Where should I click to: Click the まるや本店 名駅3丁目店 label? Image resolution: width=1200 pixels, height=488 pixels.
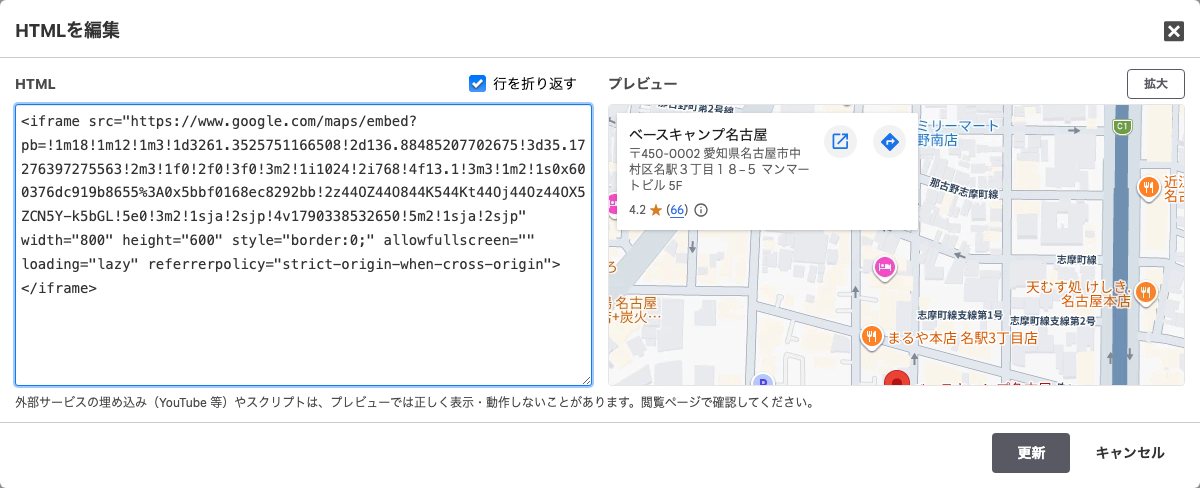(x=962, y=338)
